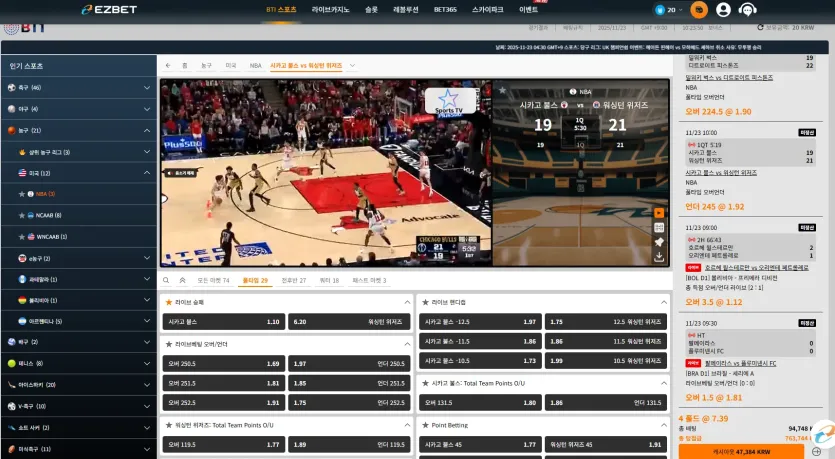Open the 라이브카지노 menu

[330, 10]
